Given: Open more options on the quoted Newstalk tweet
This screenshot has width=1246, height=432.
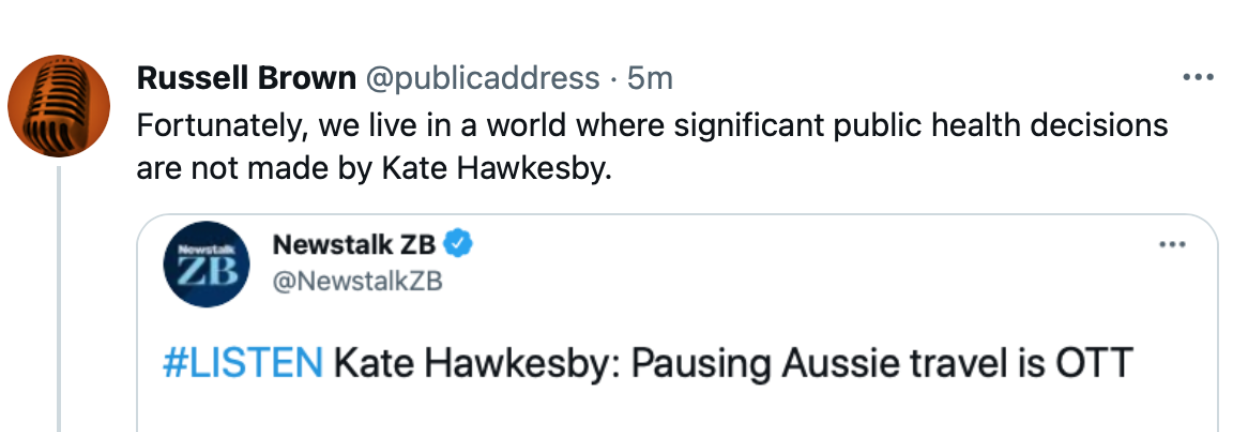Looking at the screenshot, I should click(1171, 243).
